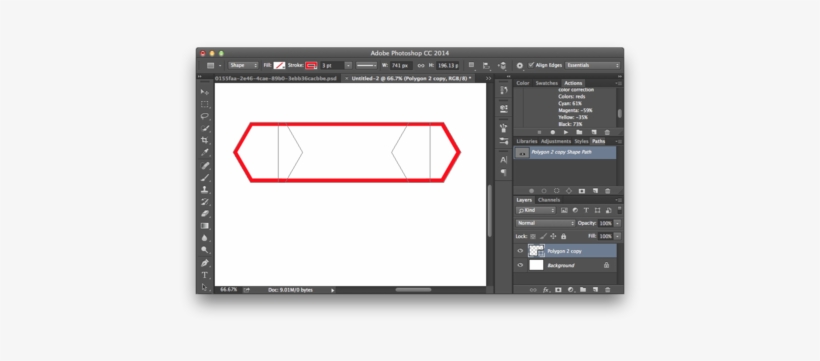Open the Essentials workspace dropdown
The height and width of the screenshot is (361, 820).
click(592, 65)
